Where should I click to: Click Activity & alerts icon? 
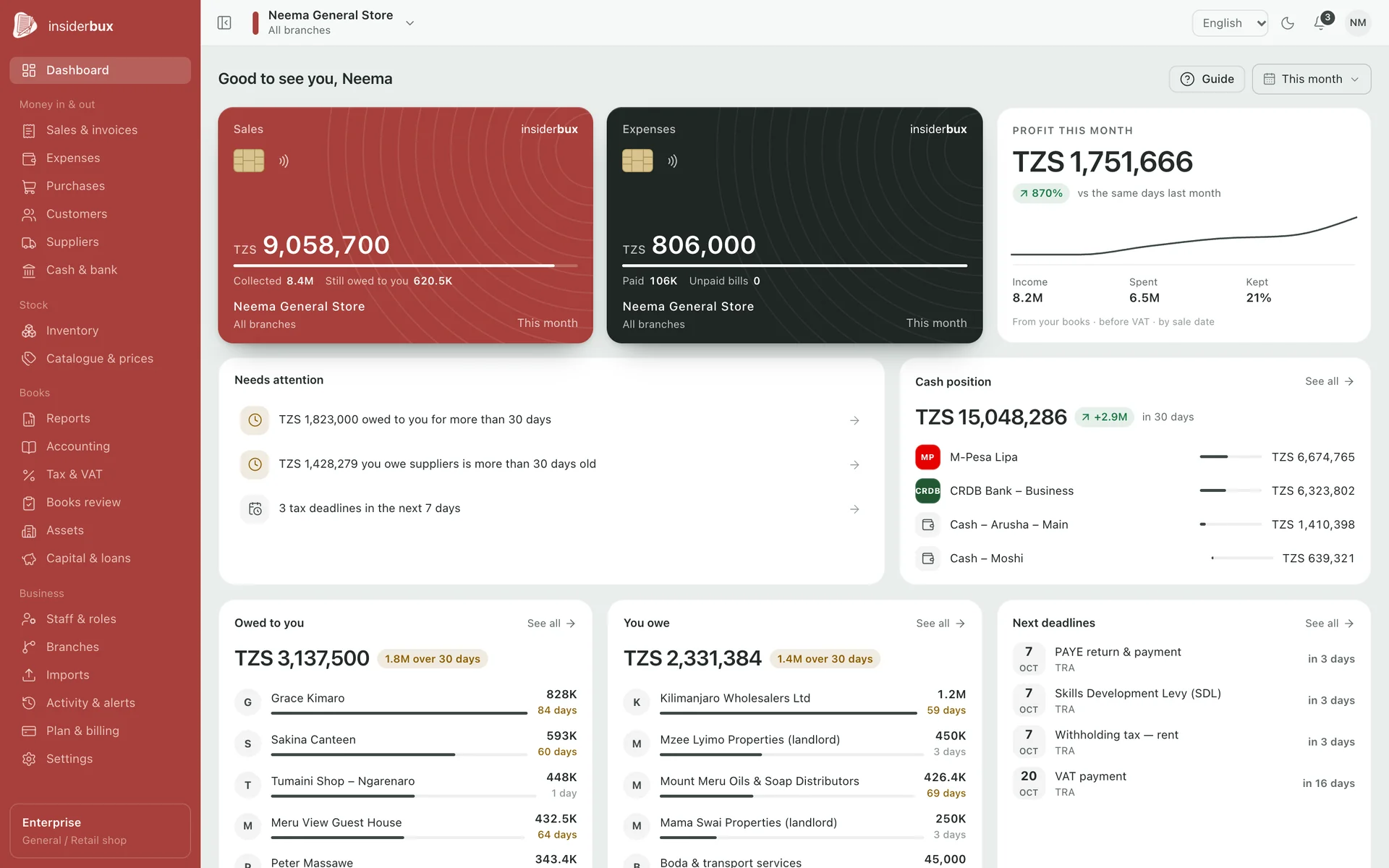pyautogui.click(x=29, y=703)
